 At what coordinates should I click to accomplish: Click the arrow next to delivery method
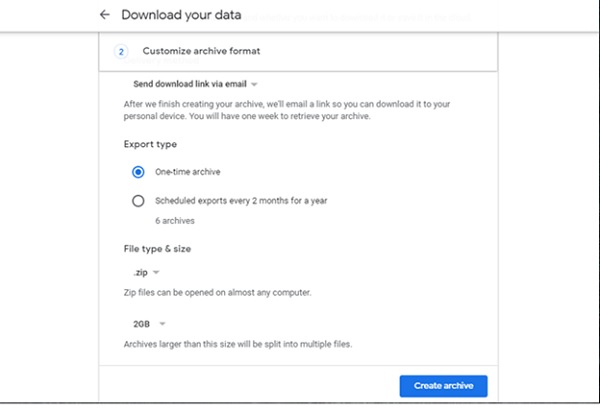tap(254, 85)
